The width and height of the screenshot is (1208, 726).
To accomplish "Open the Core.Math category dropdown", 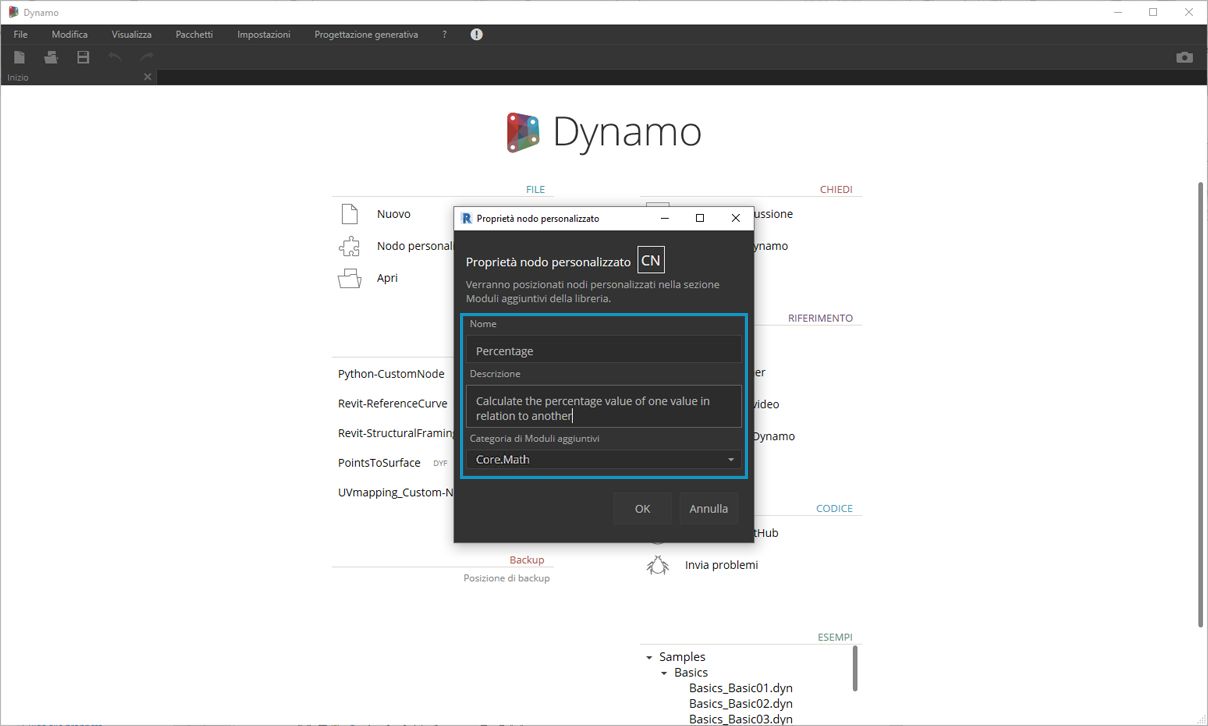I will tap(604, 459).
